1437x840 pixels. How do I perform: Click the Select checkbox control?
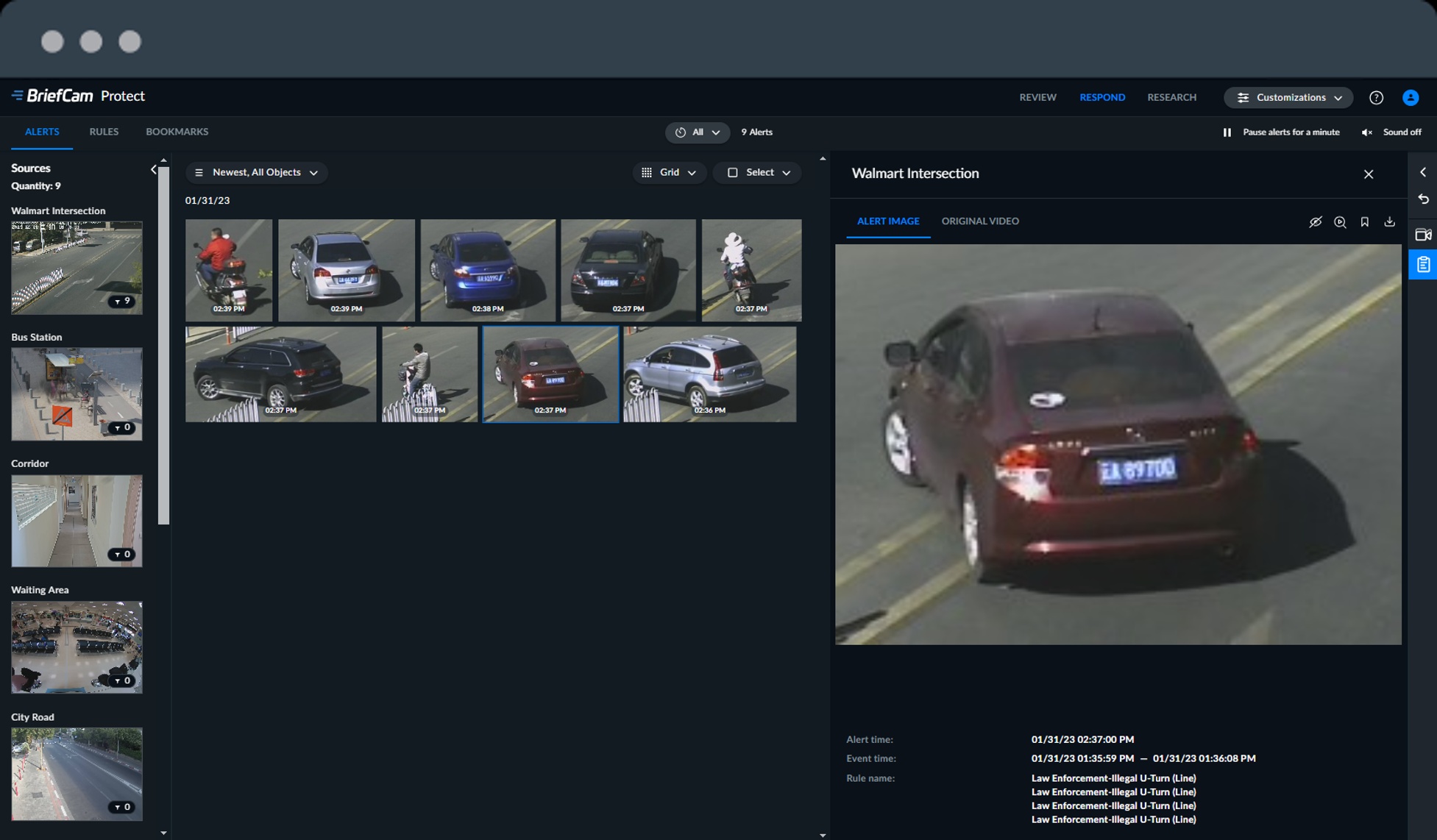732,172
